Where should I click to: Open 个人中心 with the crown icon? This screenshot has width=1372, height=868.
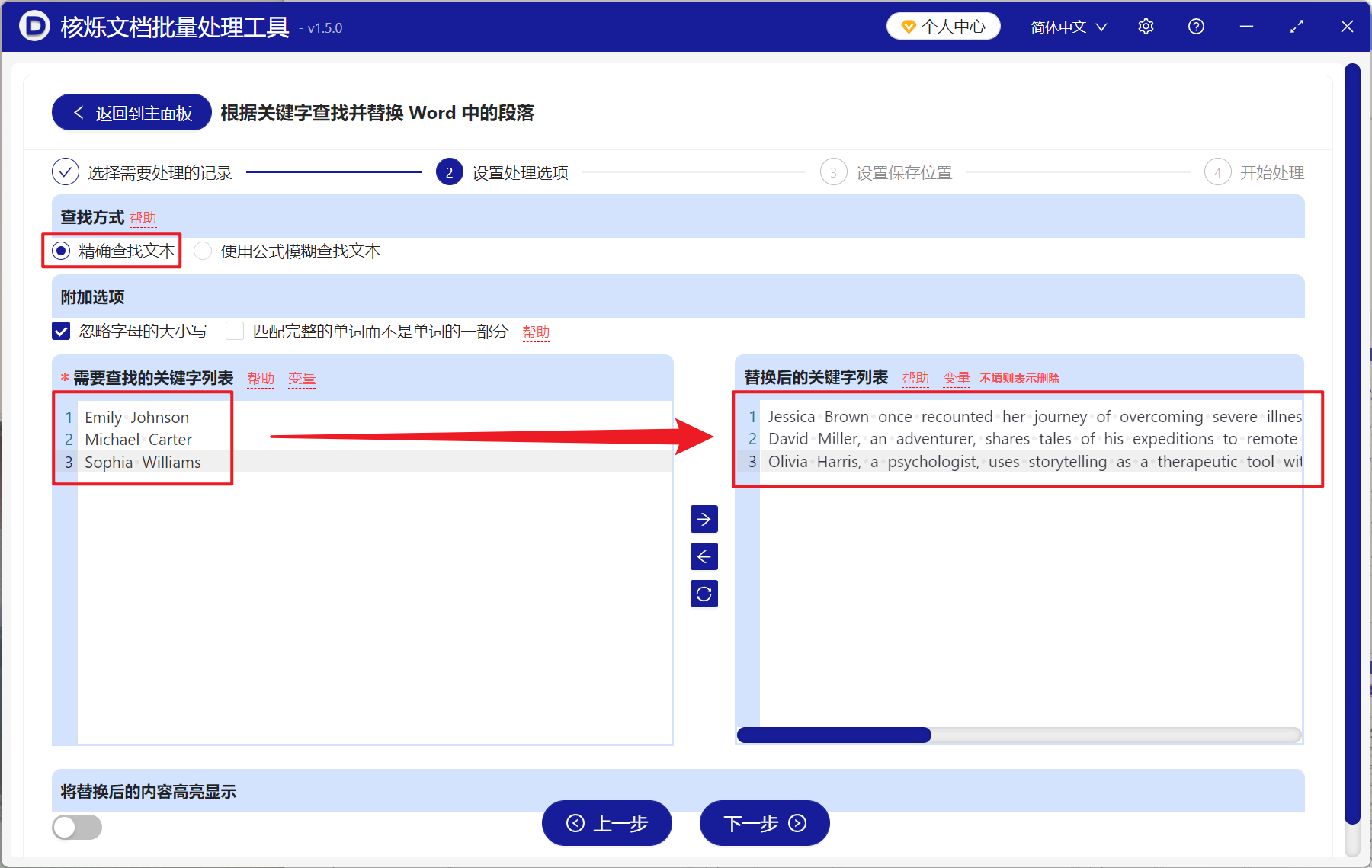[x=943, y=25]
